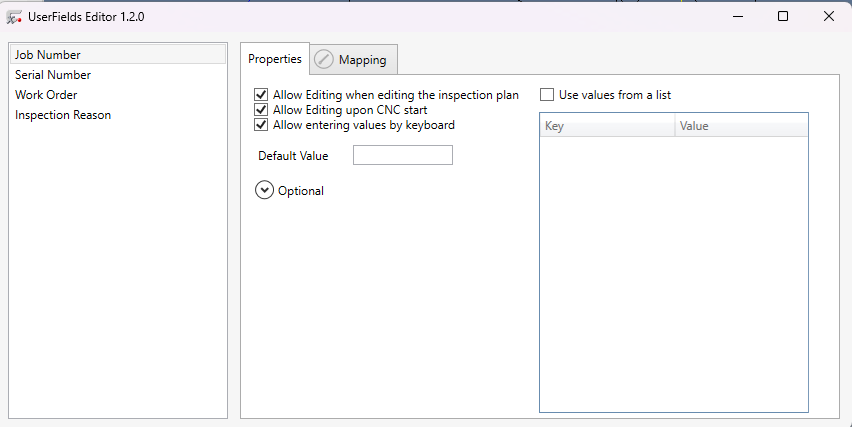Screen dimensions: 852x427
Task: Toggle Allow Editing when editing inspection plan
Action: [x=262, y=95]
